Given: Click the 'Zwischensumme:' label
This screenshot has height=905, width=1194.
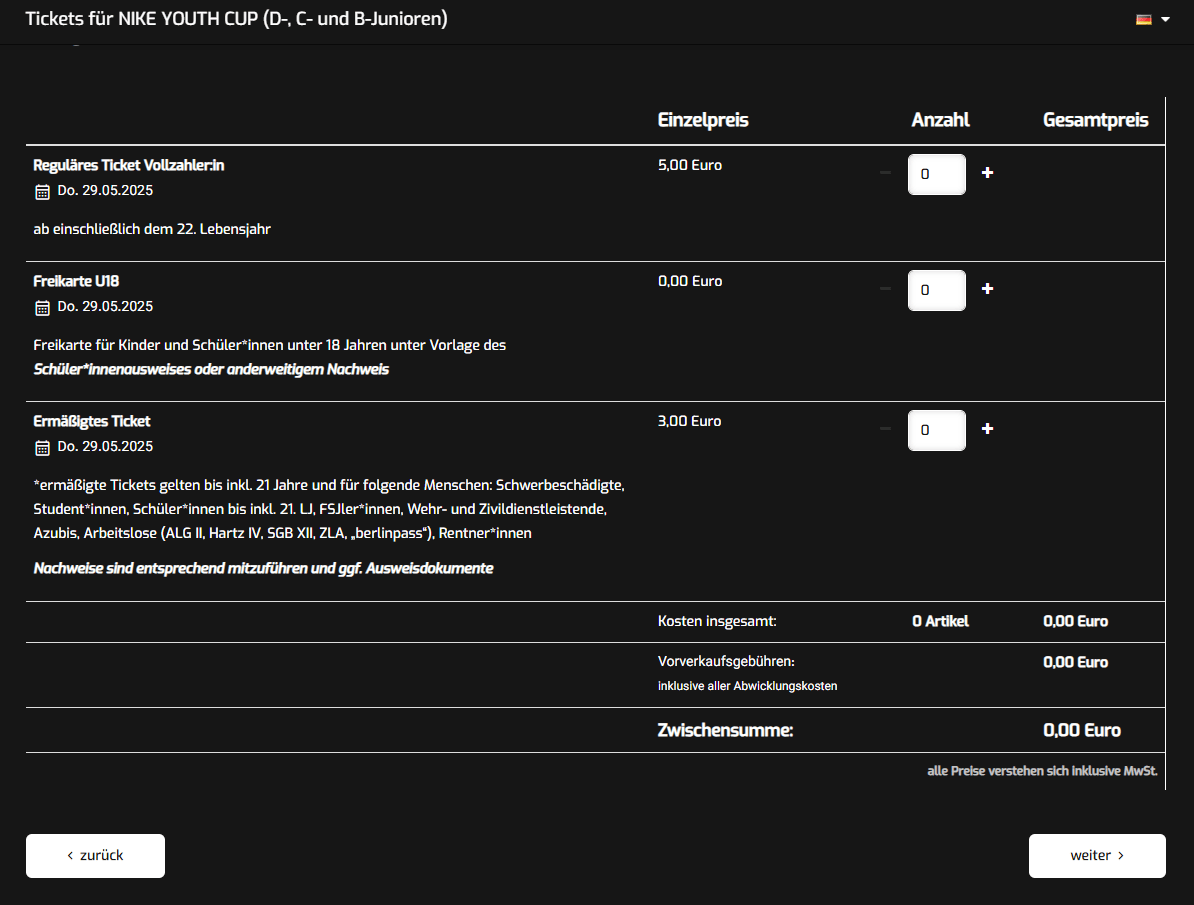Looking at the screenshot, I should coord(725,731).
